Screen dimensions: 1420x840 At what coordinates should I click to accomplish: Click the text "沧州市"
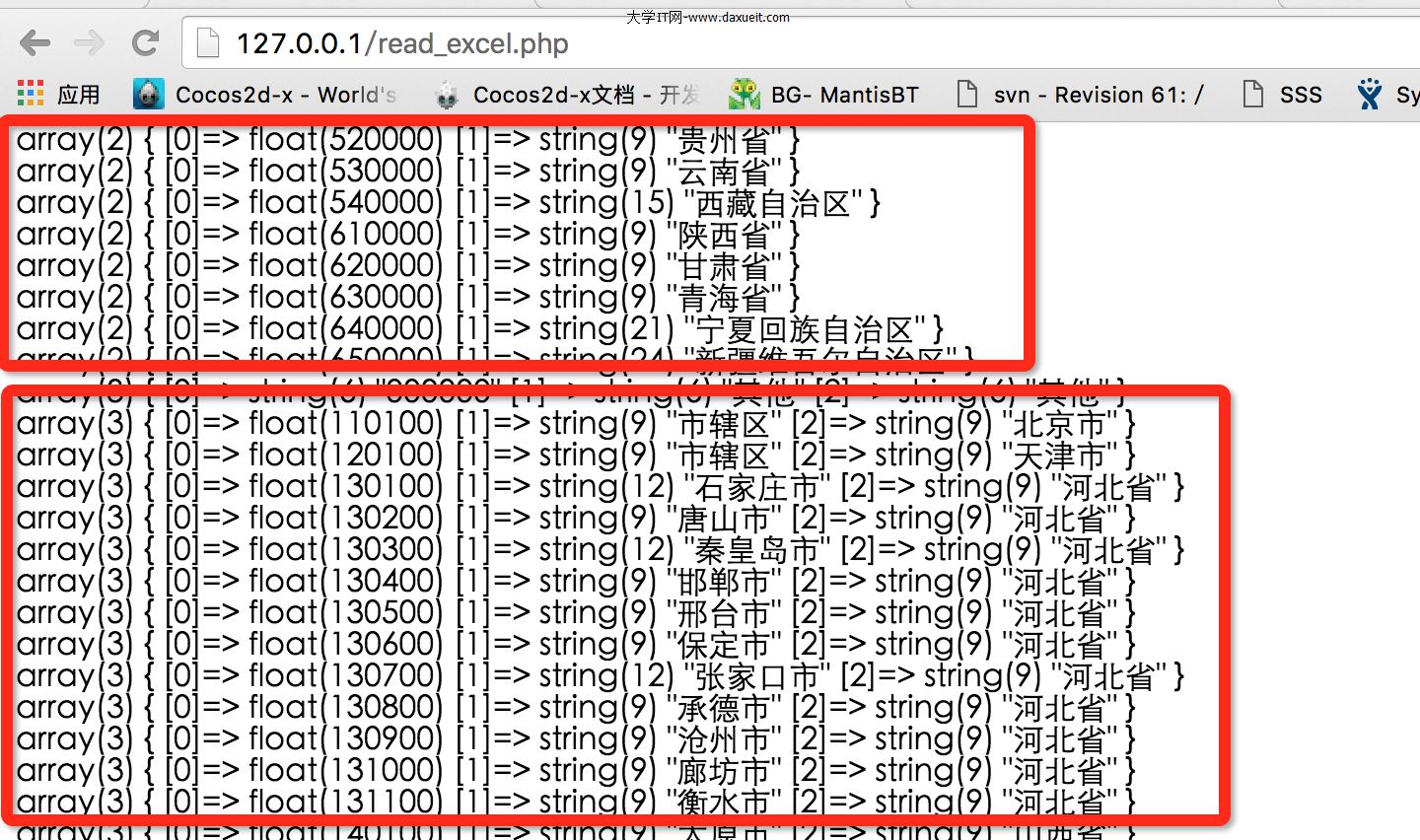(723, 738)
